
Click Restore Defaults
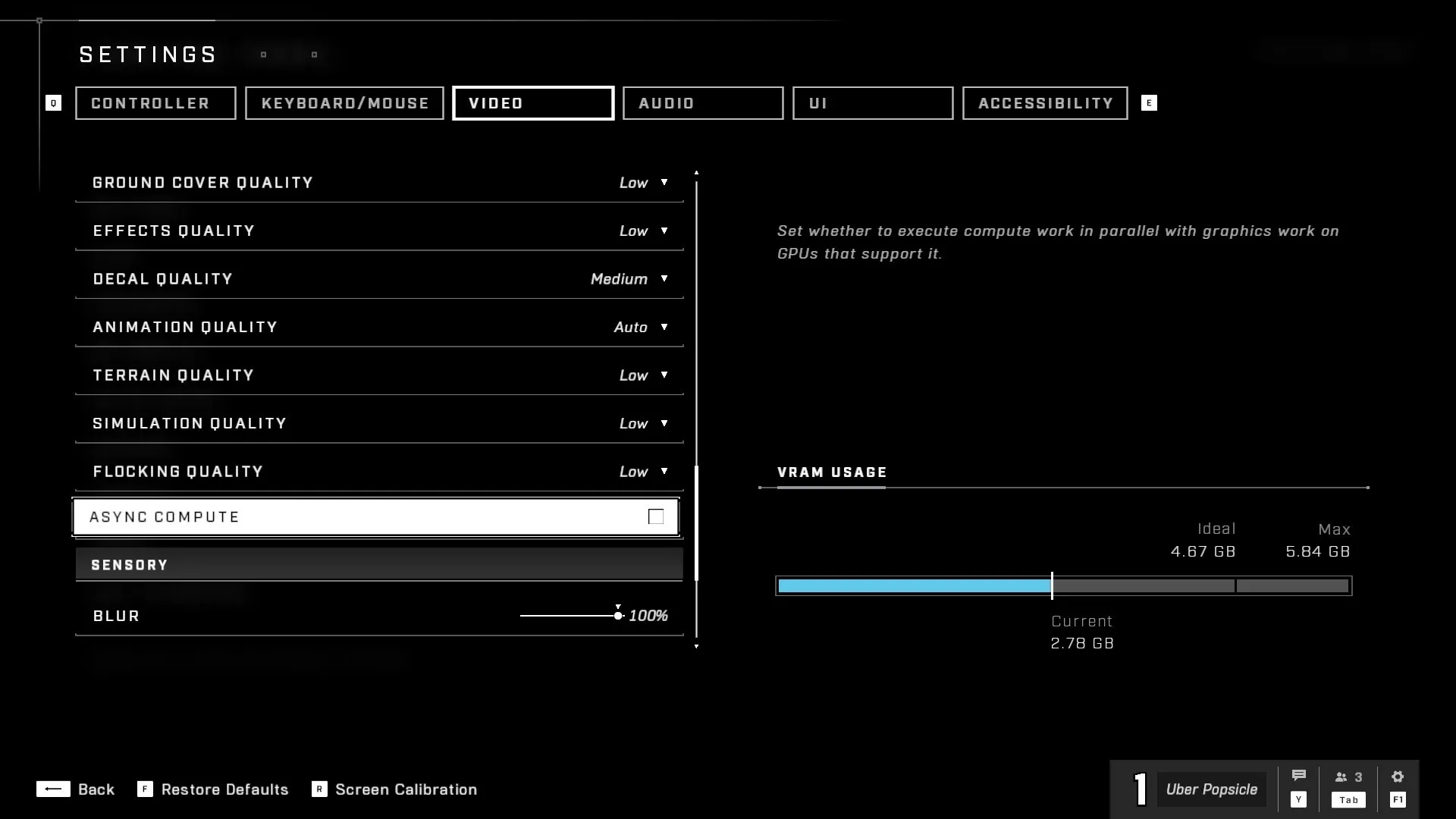225,789
